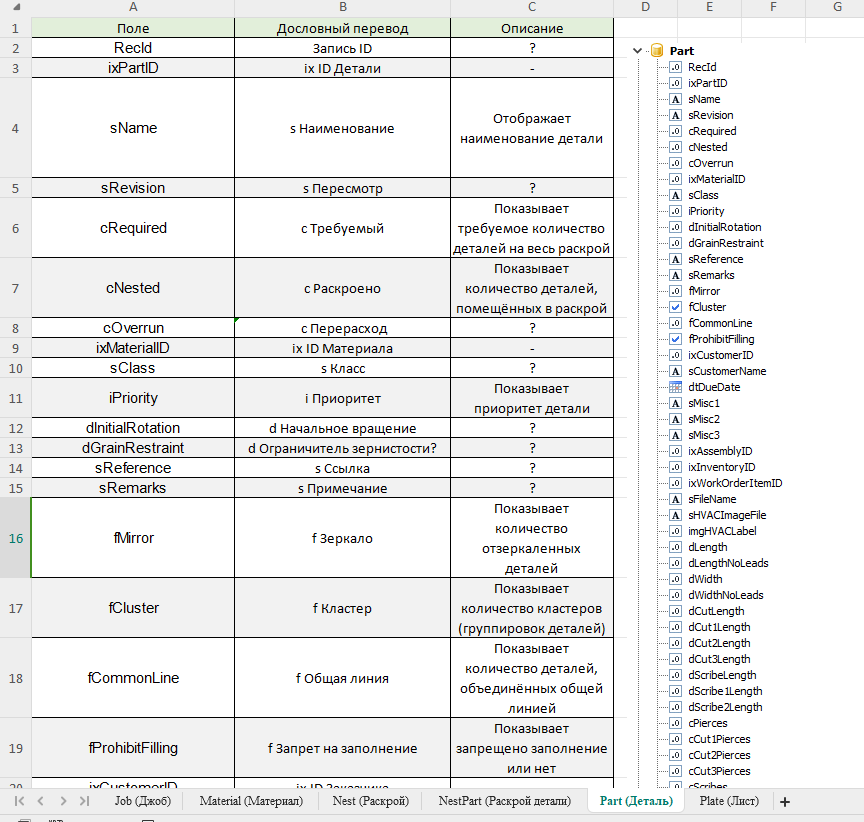Screen dimensions: 864x822
Task: Select the 'cOverrun' cell in column A
Action: point(133,328)
